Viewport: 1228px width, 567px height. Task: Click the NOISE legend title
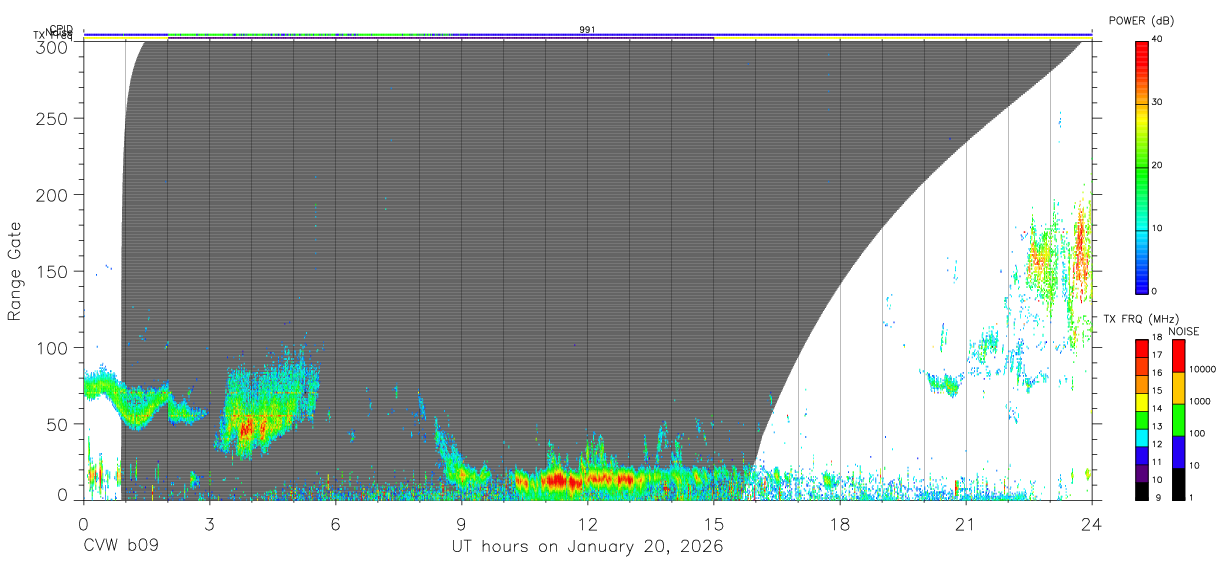(1184, 332)
